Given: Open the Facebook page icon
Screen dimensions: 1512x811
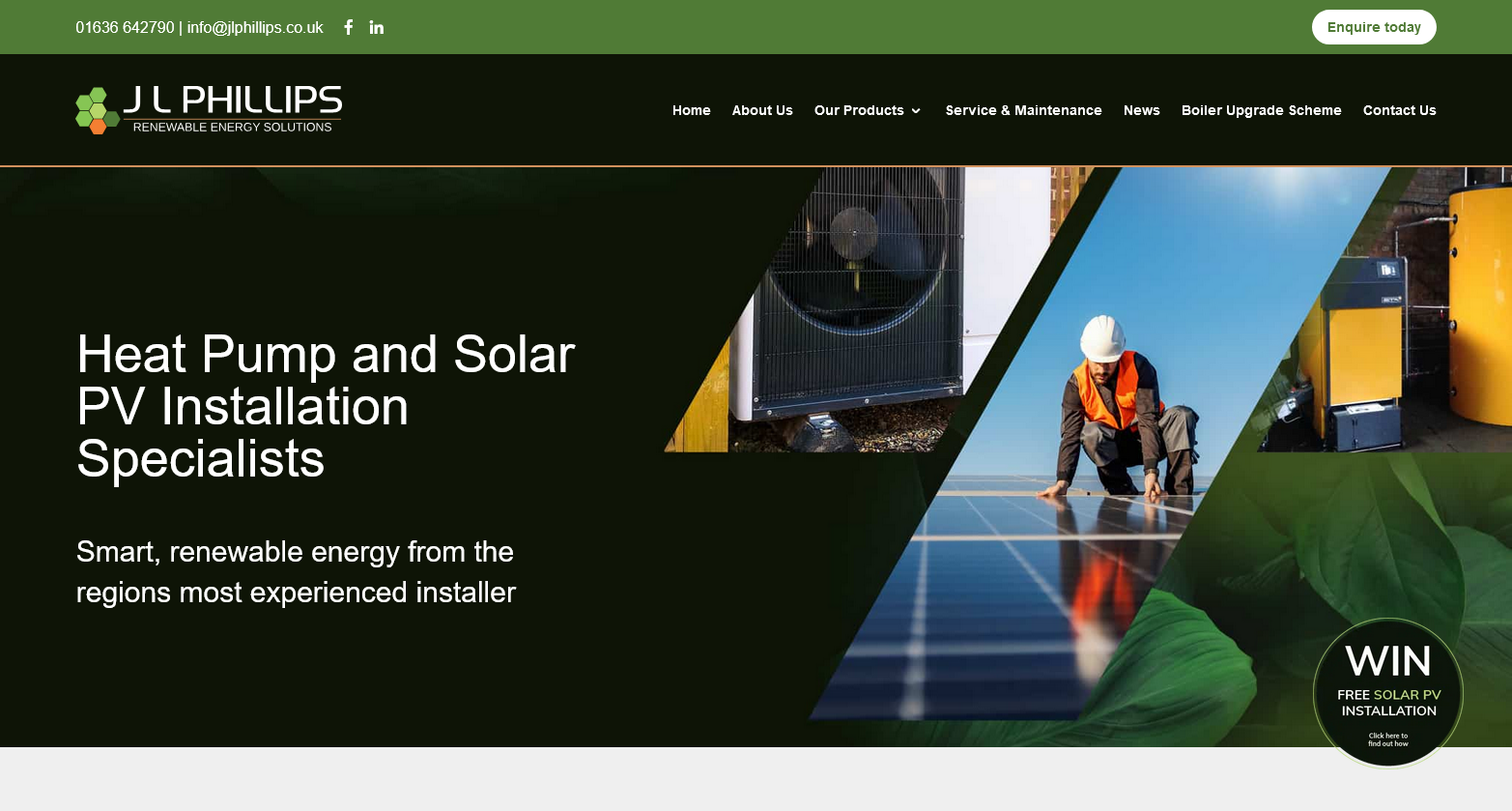Looking at the screenshot, I should pyautogui.click(x=349, y=27).
